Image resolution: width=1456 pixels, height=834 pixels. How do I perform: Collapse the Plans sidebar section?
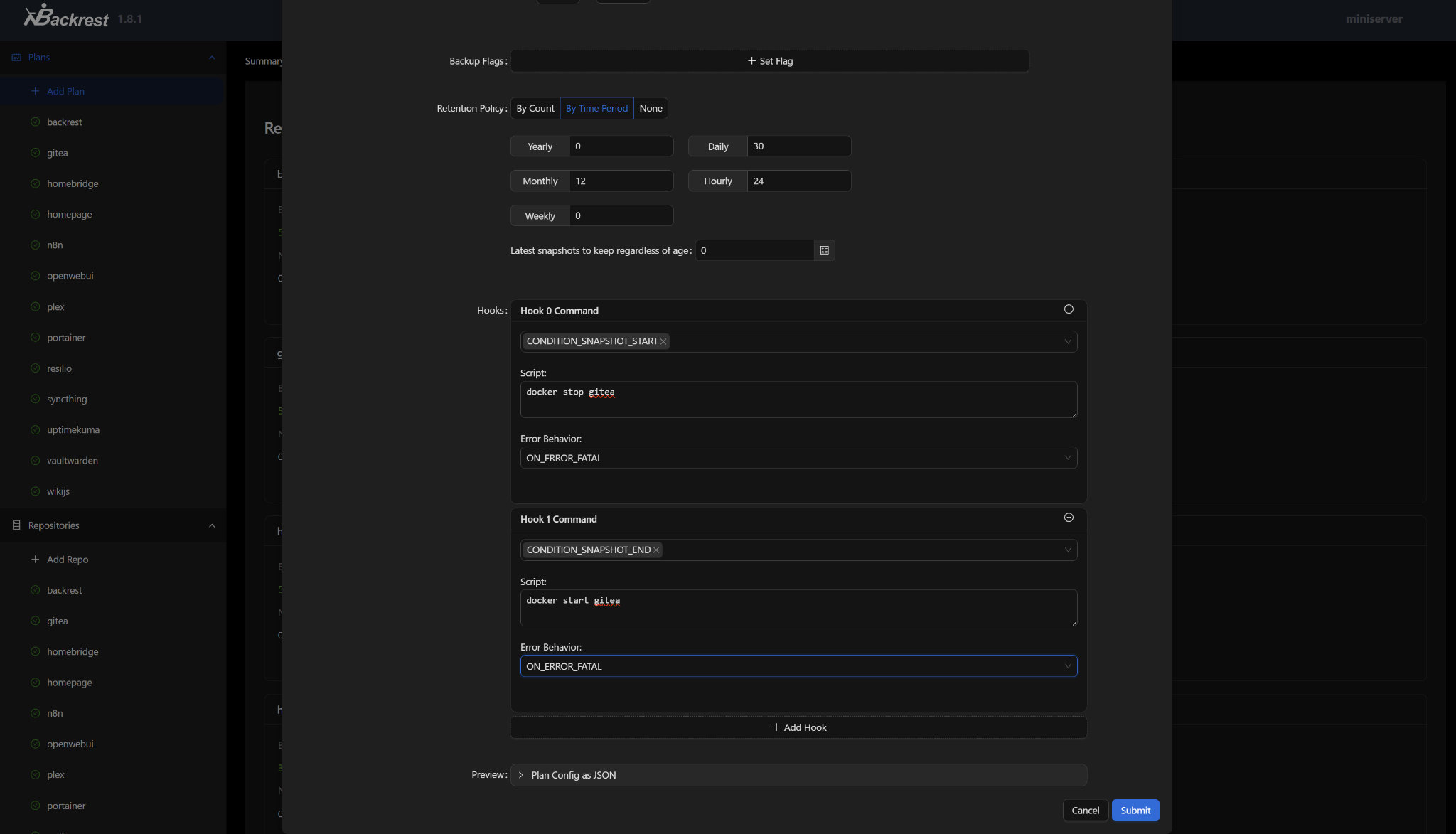pos(212,58)
